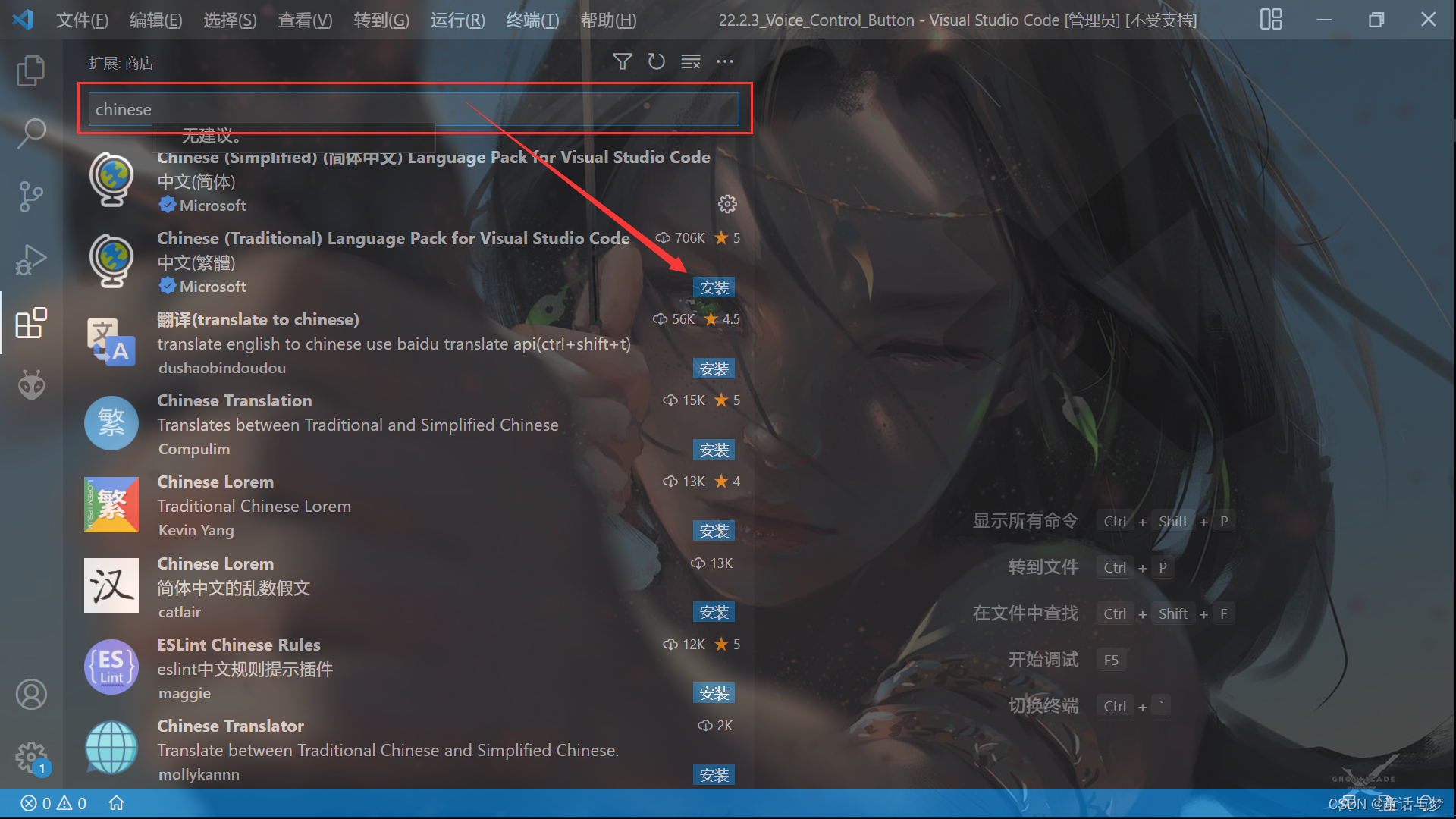Install Chinese (Traditional) Language Pack
Image resolution: width=1456 pixels, height=819 pixels.
point(714,287)
